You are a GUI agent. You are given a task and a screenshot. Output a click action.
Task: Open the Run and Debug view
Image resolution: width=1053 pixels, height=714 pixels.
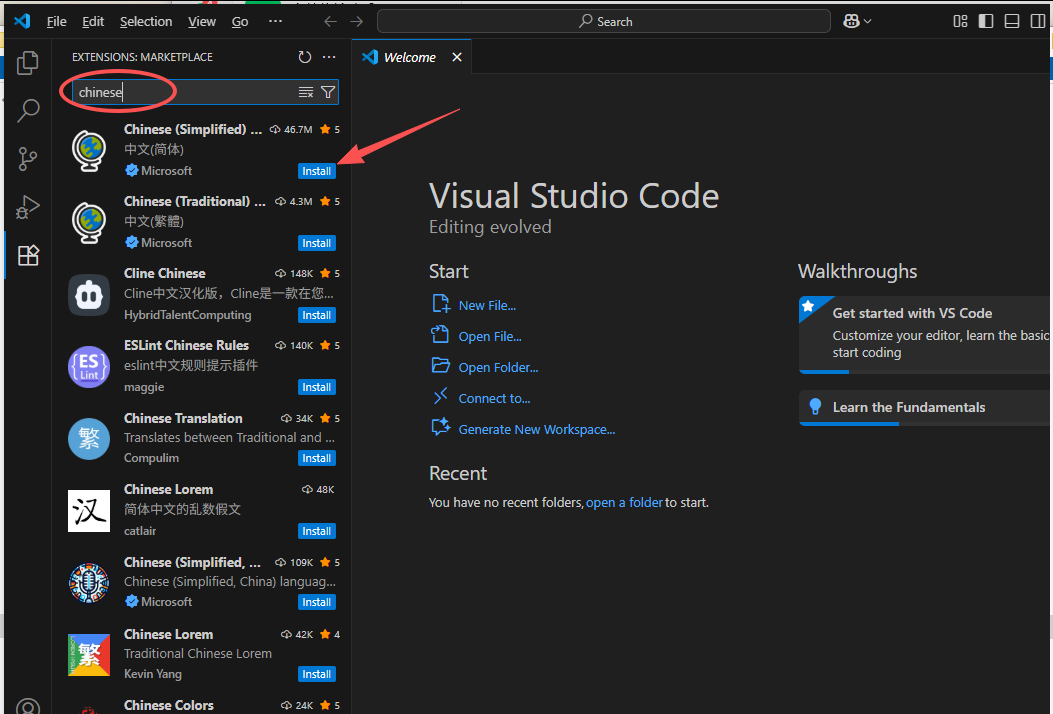(28, 207)
